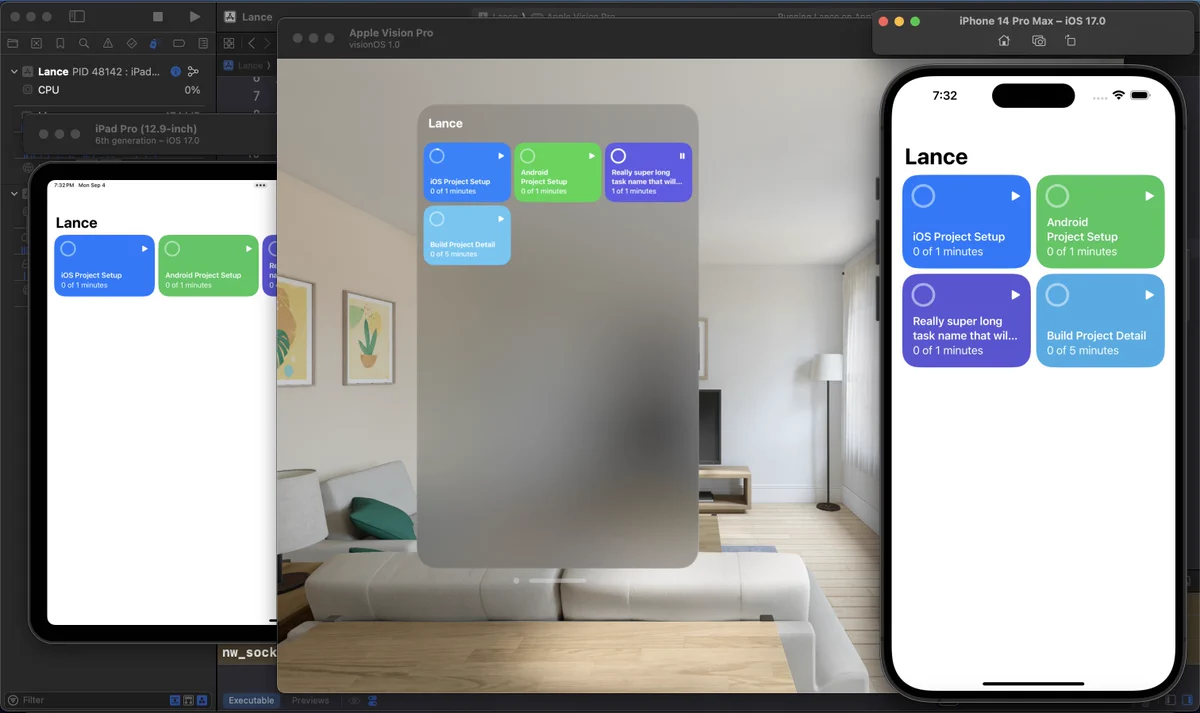Toggle Build Project Detail circle in Vision Pro
The height and width of the screenshot is (713, 1200).
tap(437, 219)
